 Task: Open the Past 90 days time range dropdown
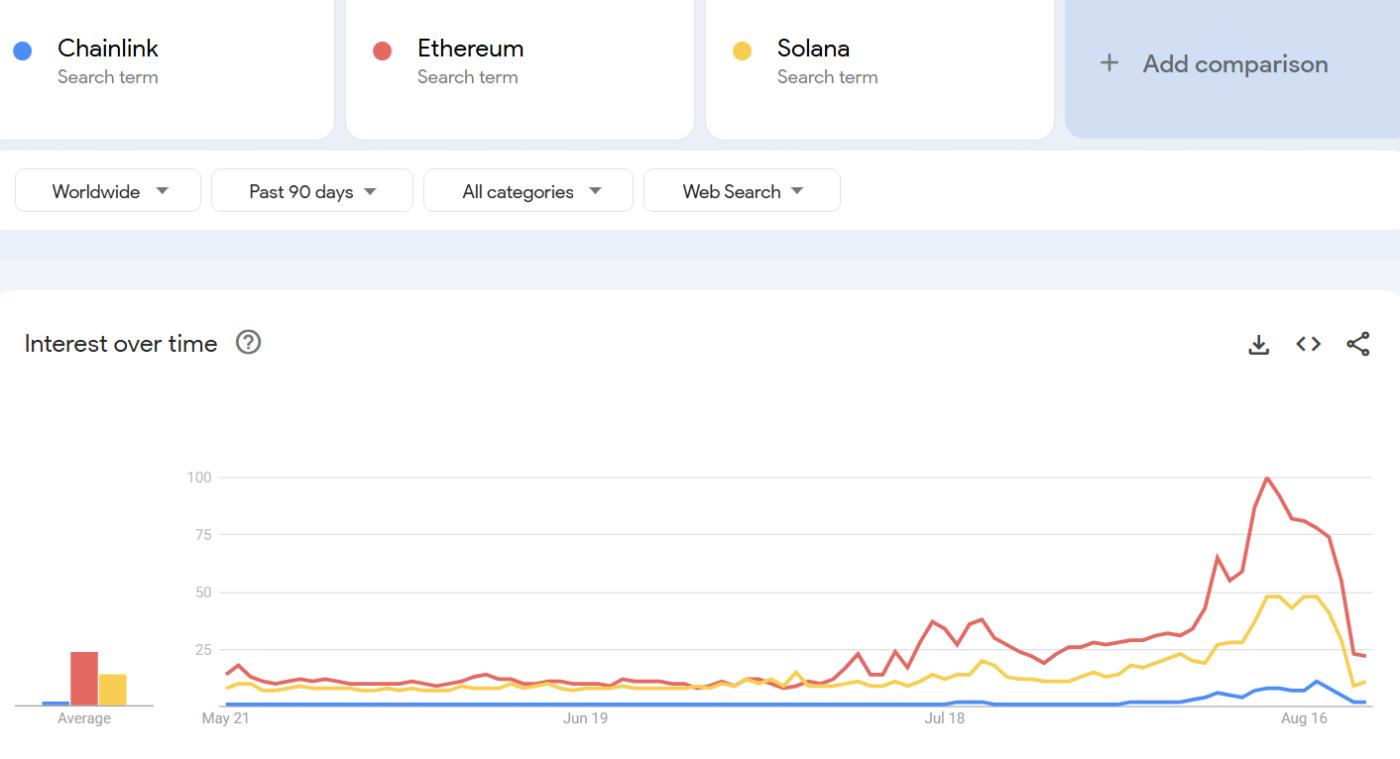(312, 190)
